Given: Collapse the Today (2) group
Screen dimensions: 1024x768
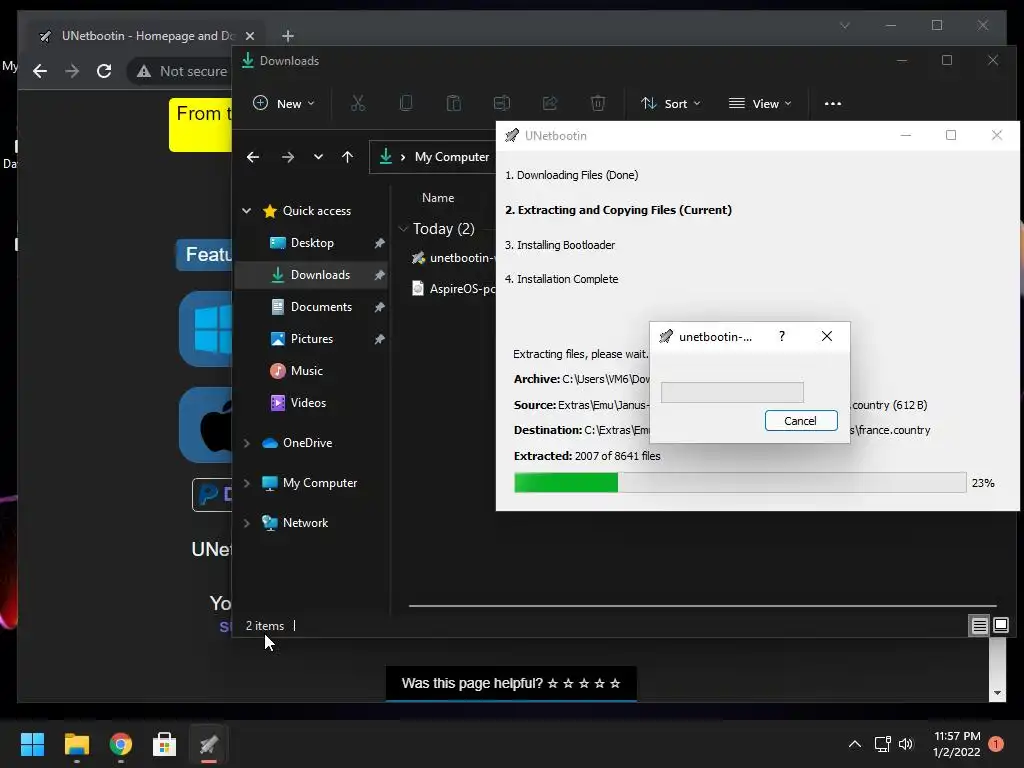Looking at the screenshot, I should pos(403,229).
